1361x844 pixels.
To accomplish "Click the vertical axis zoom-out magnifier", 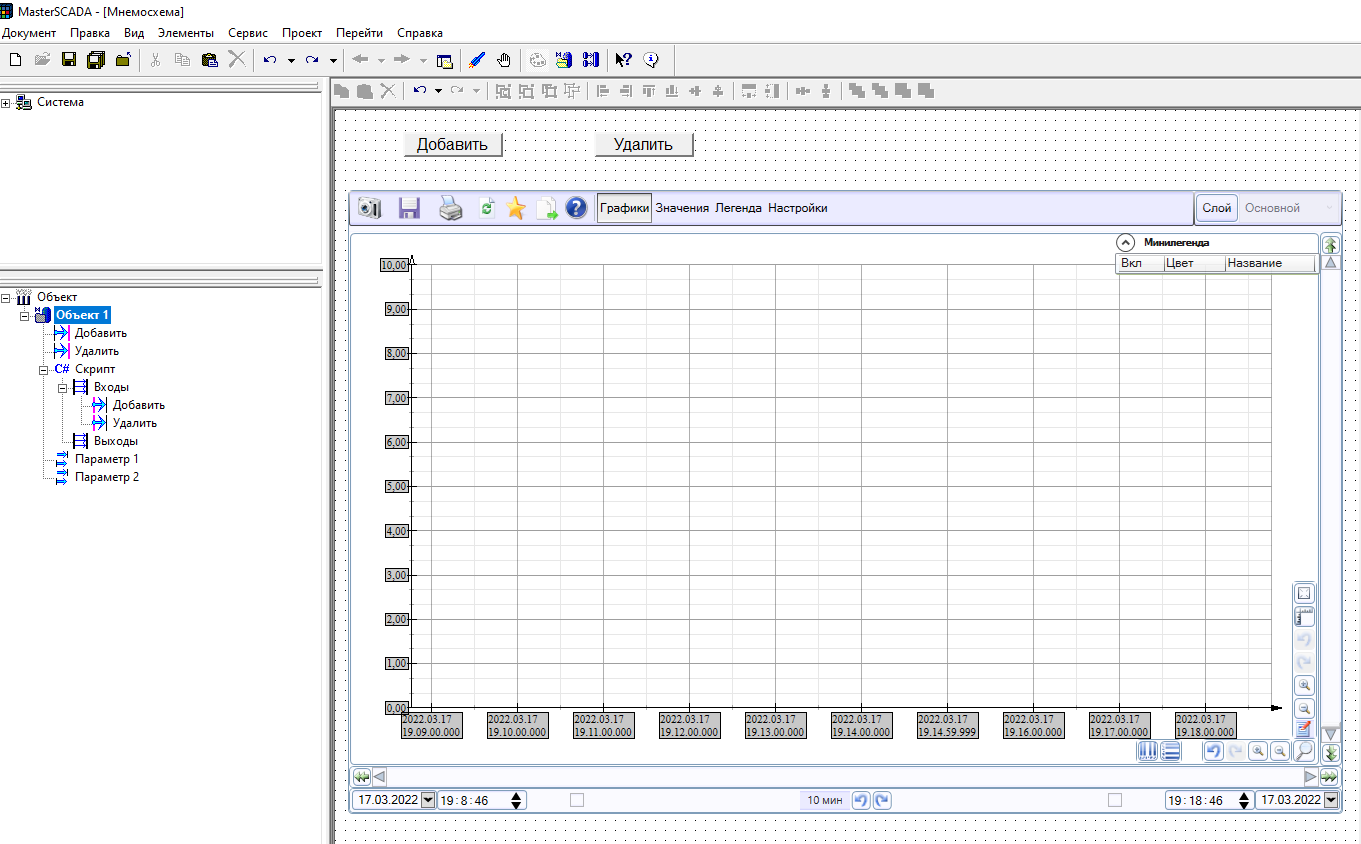I will point(1304,708).
